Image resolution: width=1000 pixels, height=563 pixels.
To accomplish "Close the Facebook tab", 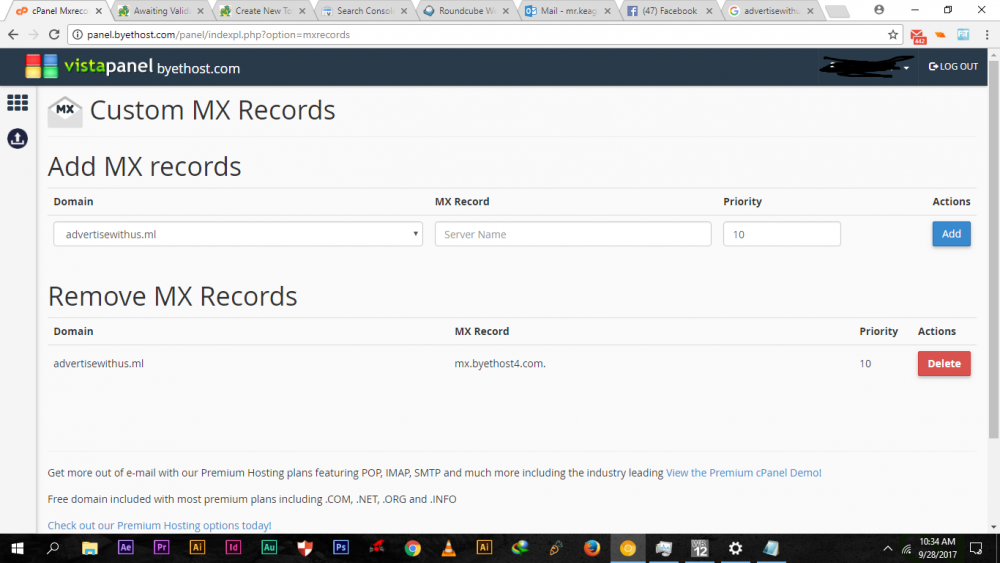I will pos(709,11).
